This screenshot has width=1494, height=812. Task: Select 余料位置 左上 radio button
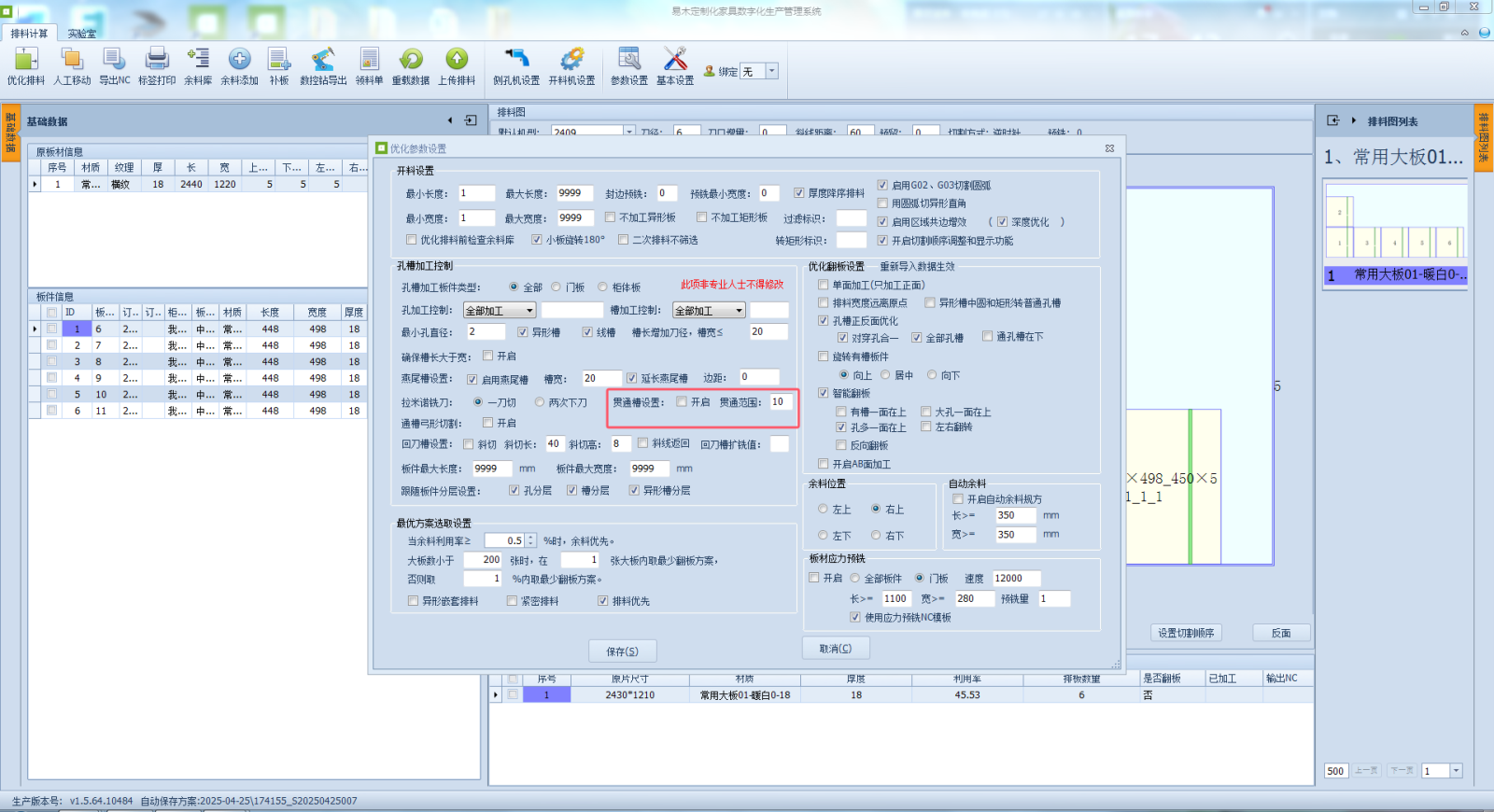click(x=823, y=510)
